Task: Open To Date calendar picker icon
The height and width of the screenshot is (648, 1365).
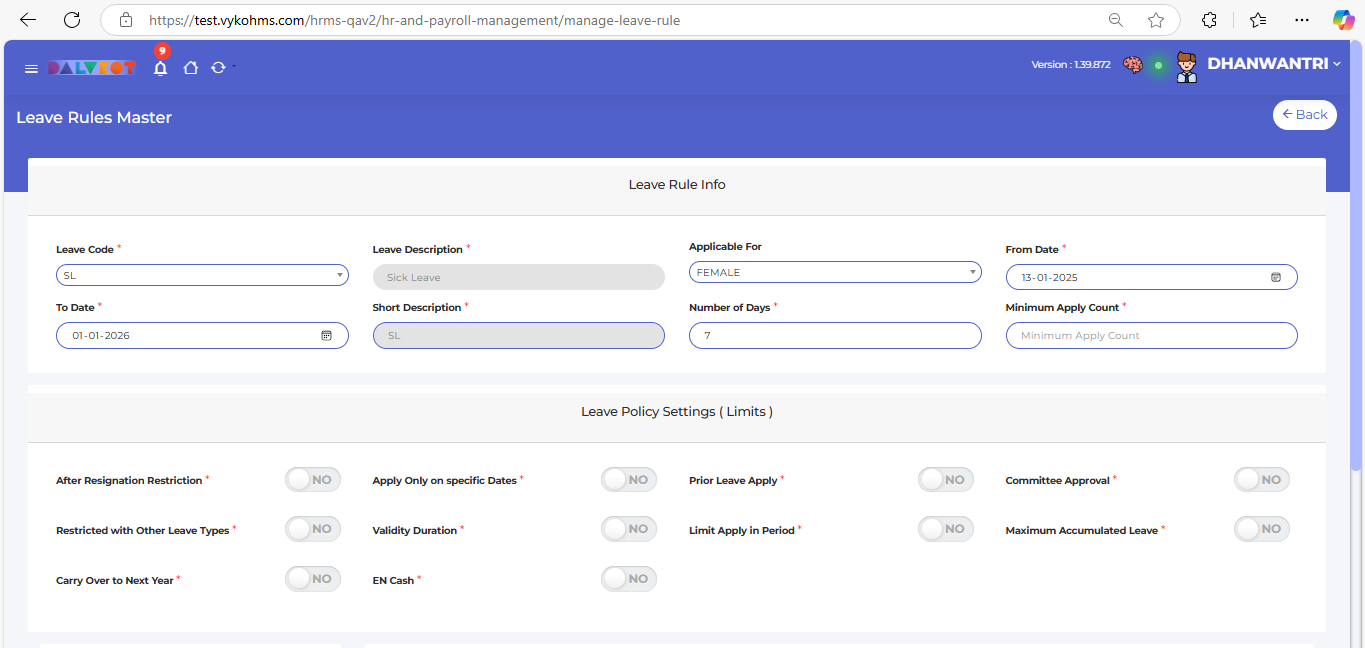Action: tap(326, 336)
